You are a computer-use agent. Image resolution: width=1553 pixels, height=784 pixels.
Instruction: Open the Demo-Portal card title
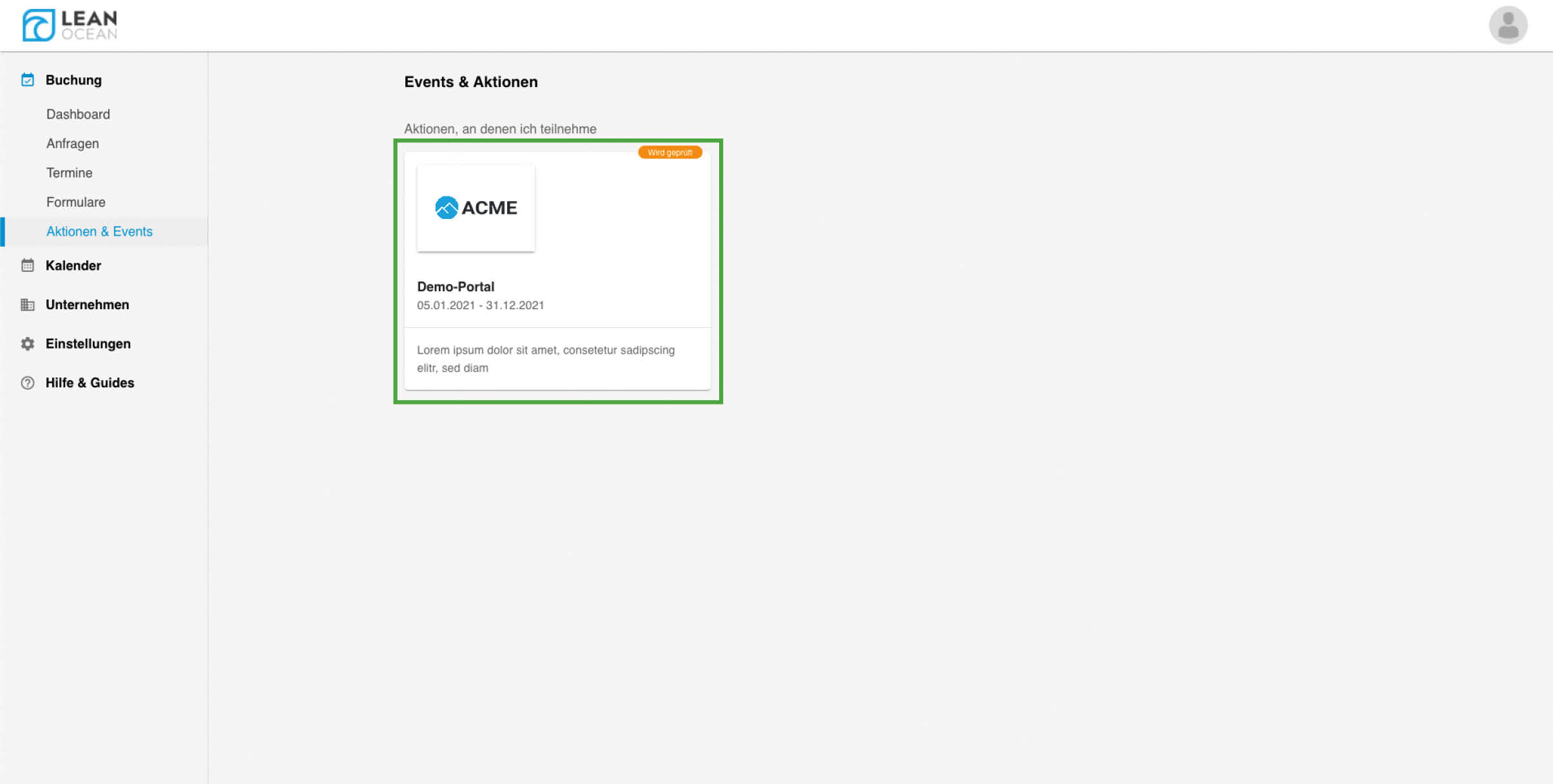click(x=455, y=287)
